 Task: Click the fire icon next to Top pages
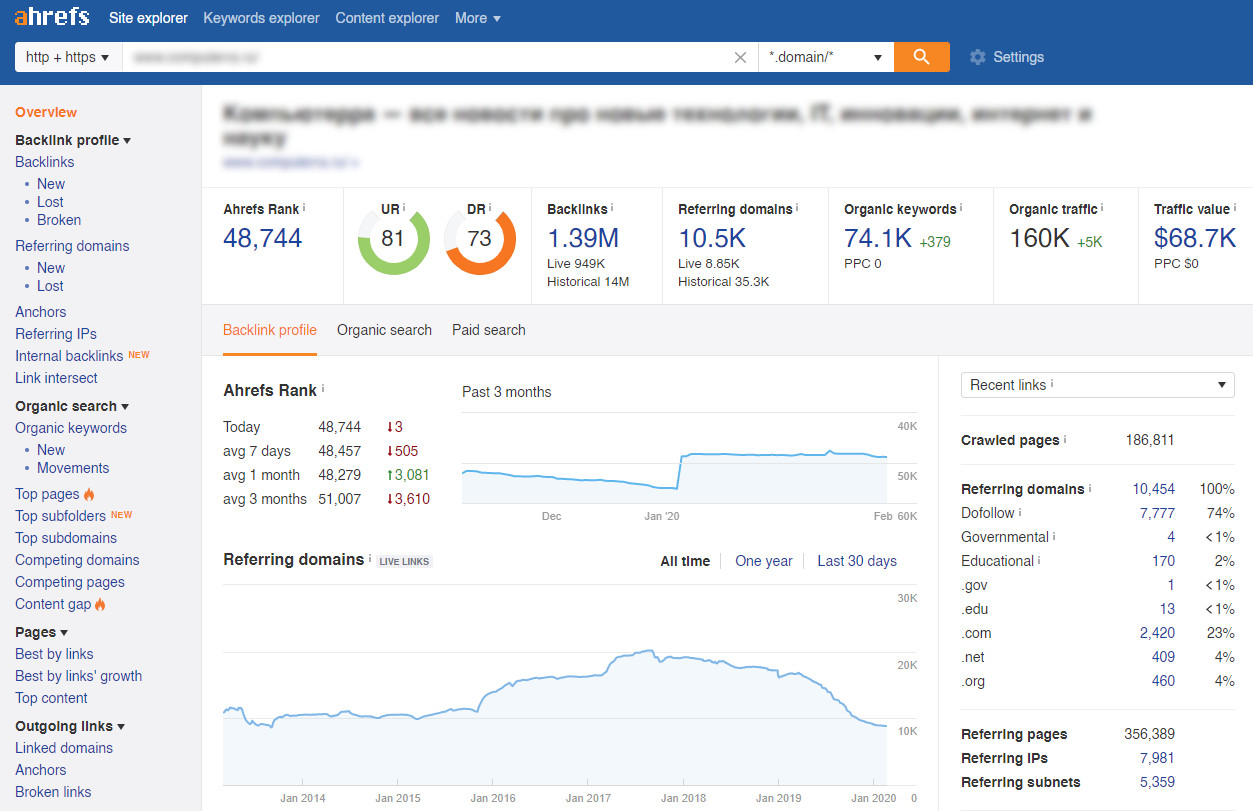click(x=89, y=494)
